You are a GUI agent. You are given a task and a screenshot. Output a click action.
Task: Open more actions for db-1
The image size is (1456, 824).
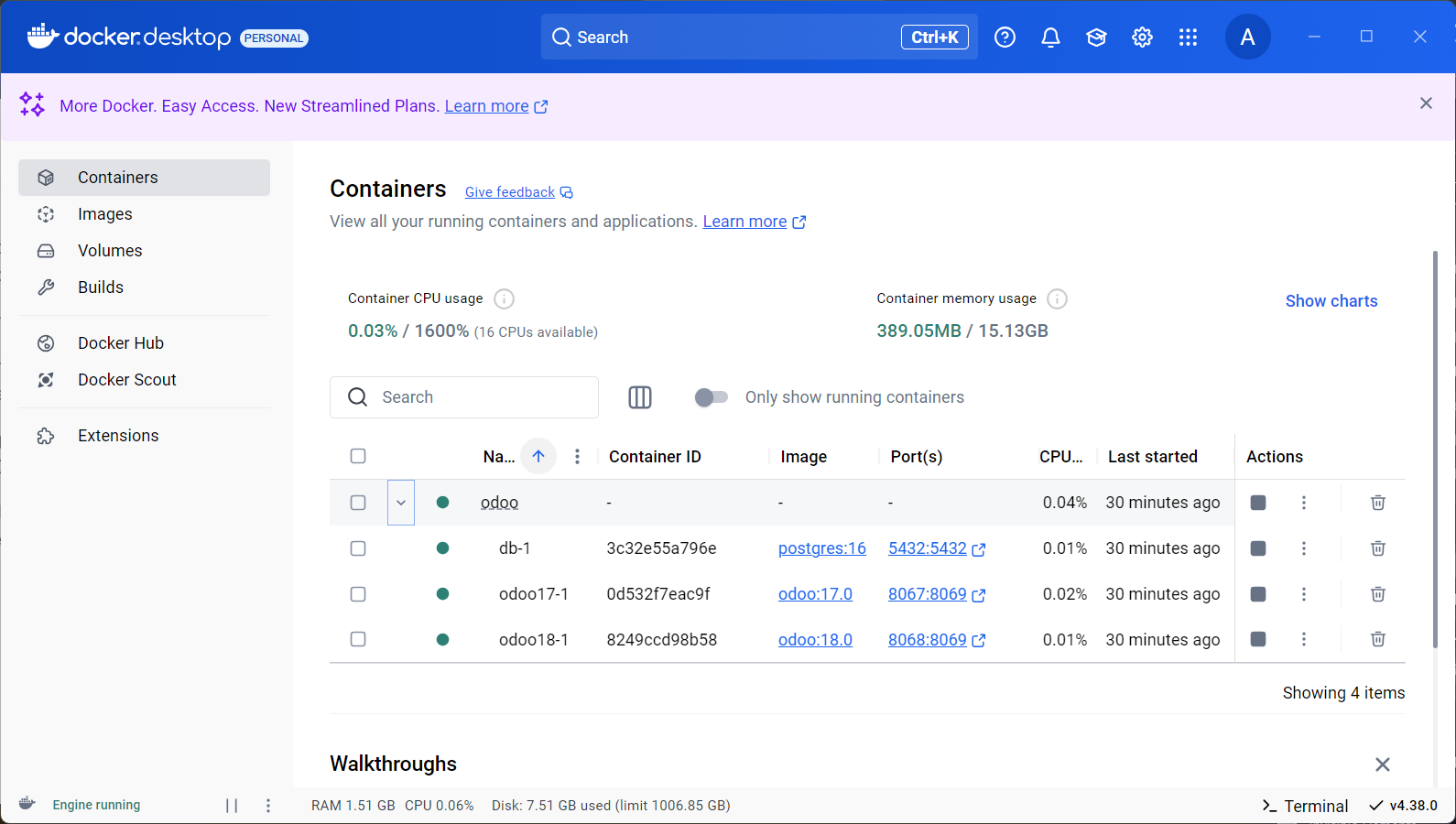pyautogui.click(x=1304, y=548)
